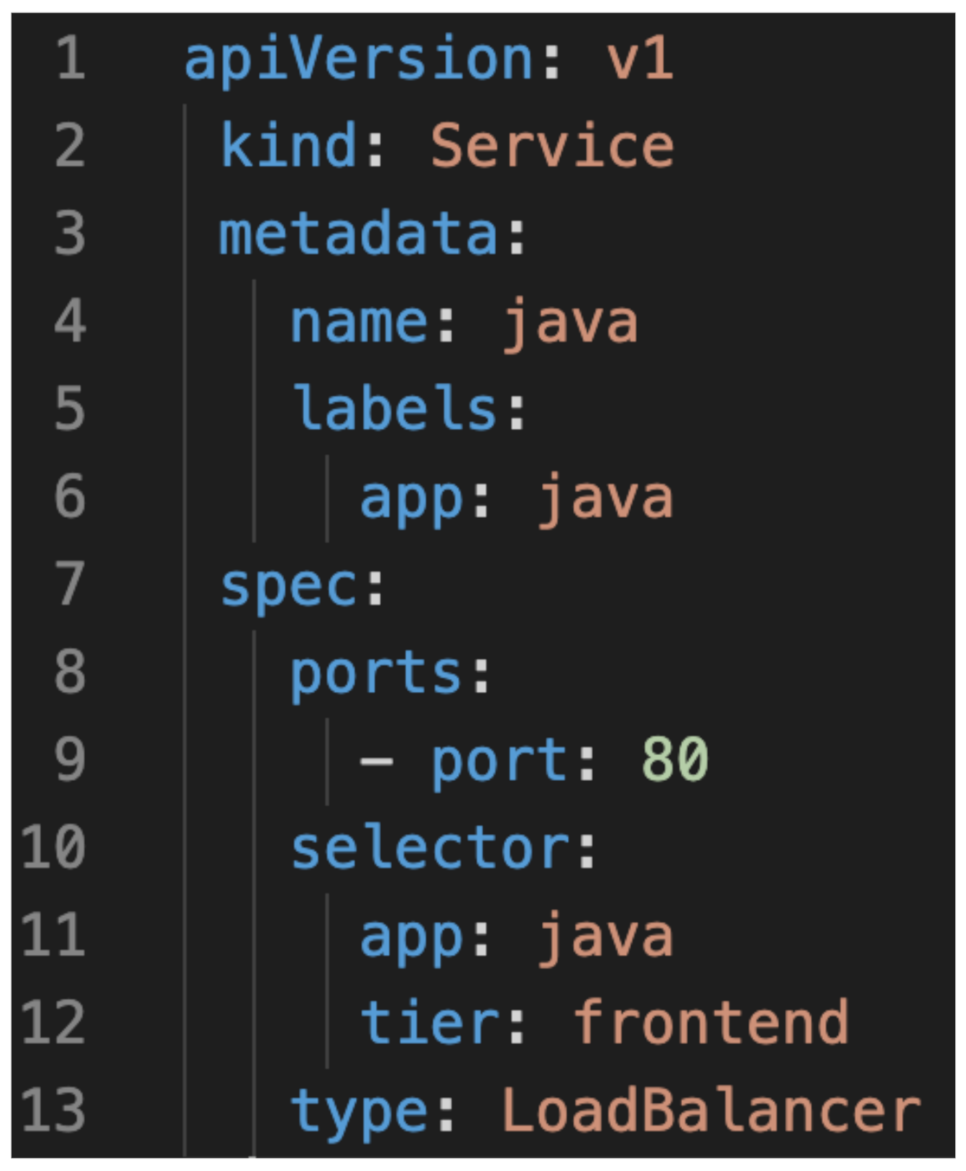The image size is (966, 1171).
Task: Click the v1 value
Action: (640, 60)
